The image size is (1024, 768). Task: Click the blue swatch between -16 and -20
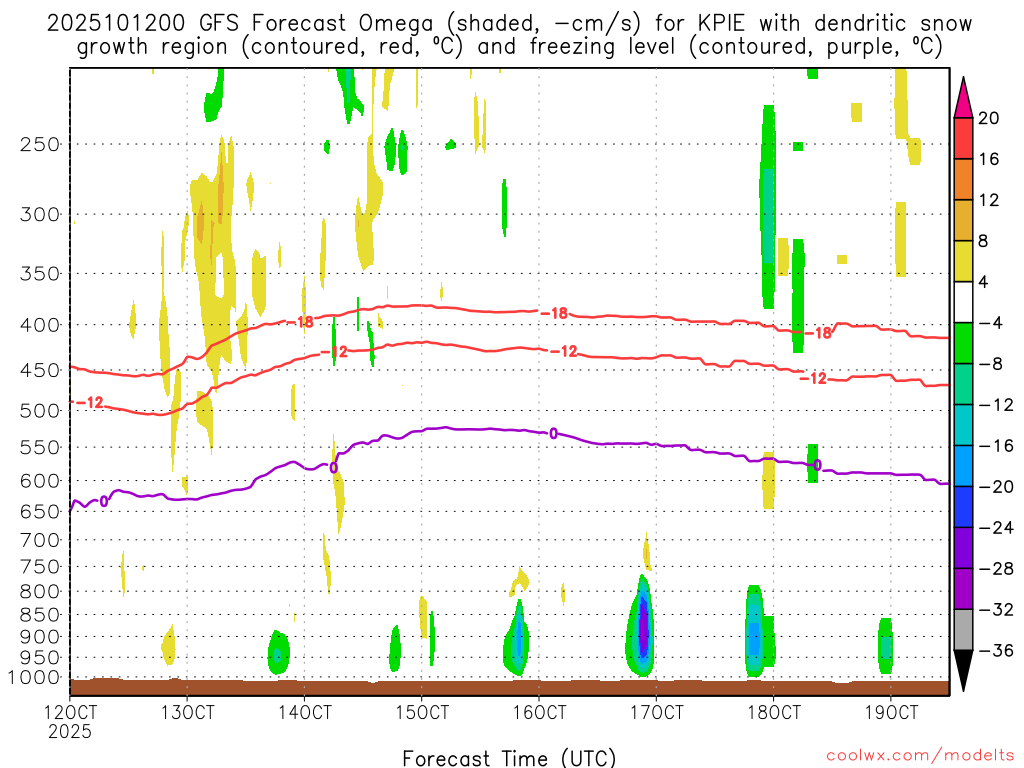coord(963,466)
